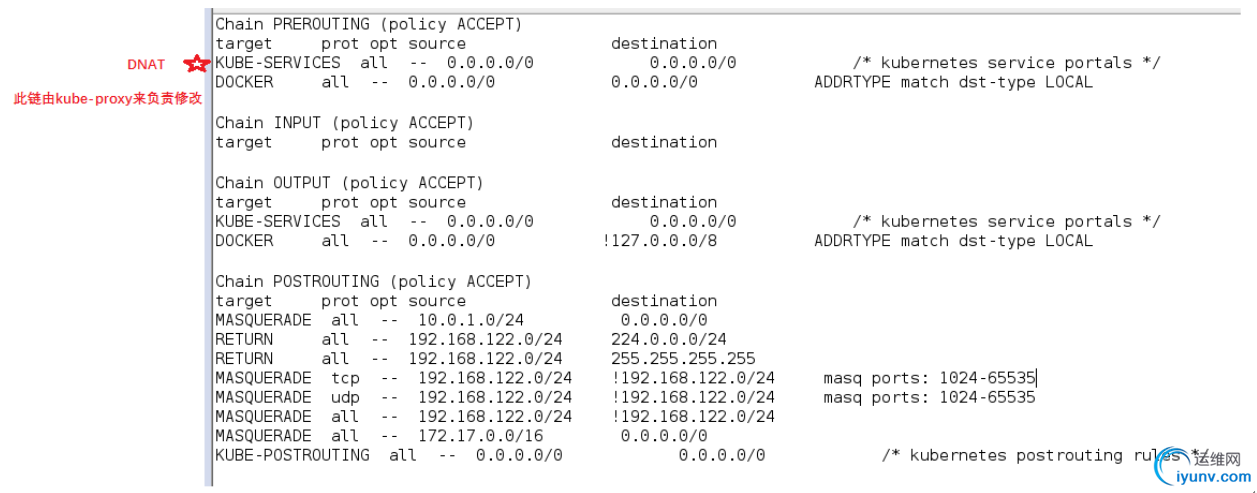Select KUBE-SERVICES target under PREROUTING
This screenshot has width=1257, height=493.
point(278,63)
